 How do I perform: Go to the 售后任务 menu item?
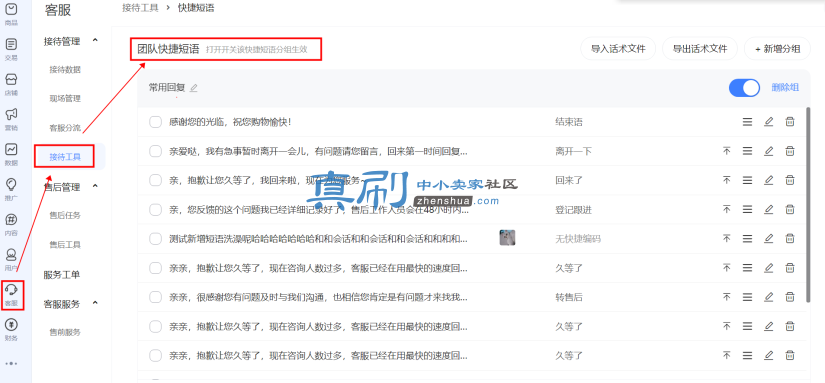[x=65, y=215]
